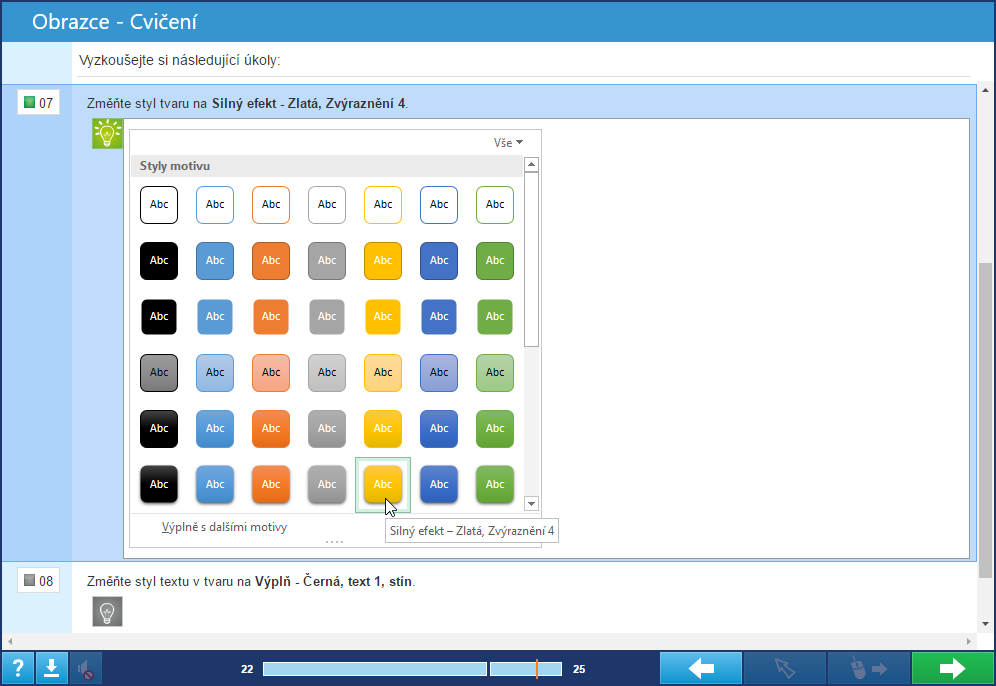
Task: Click the green lightbulb hint for task 07
Action: point(107,133)
